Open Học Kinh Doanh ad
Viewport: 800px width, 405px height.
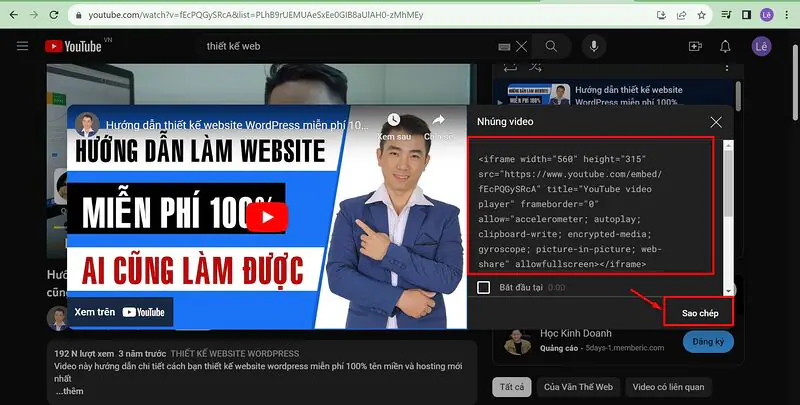click(x=576, y=334)
